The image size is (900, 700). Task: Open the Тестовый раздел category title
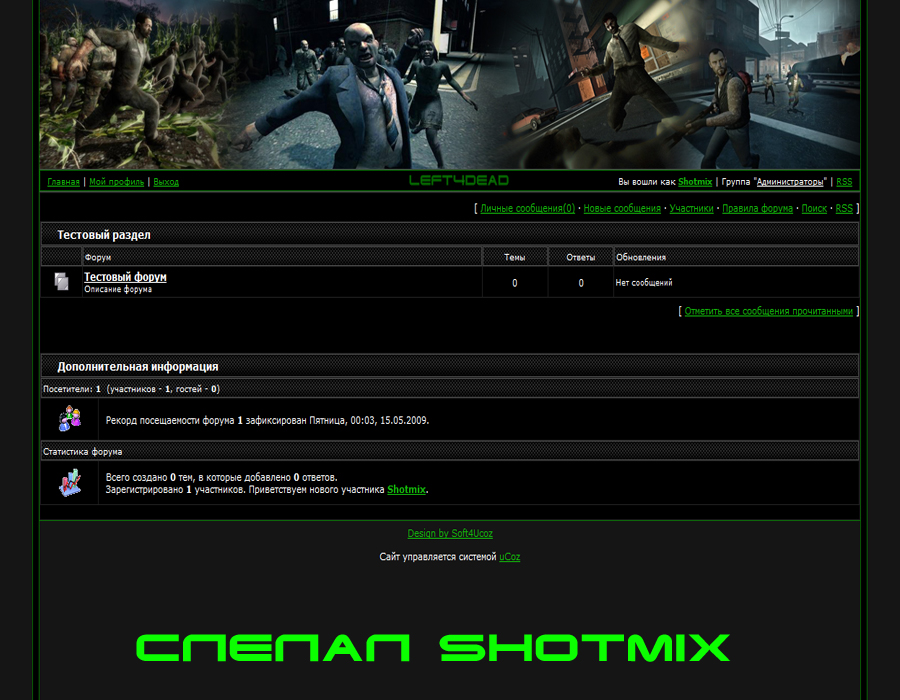pos(104,235)
